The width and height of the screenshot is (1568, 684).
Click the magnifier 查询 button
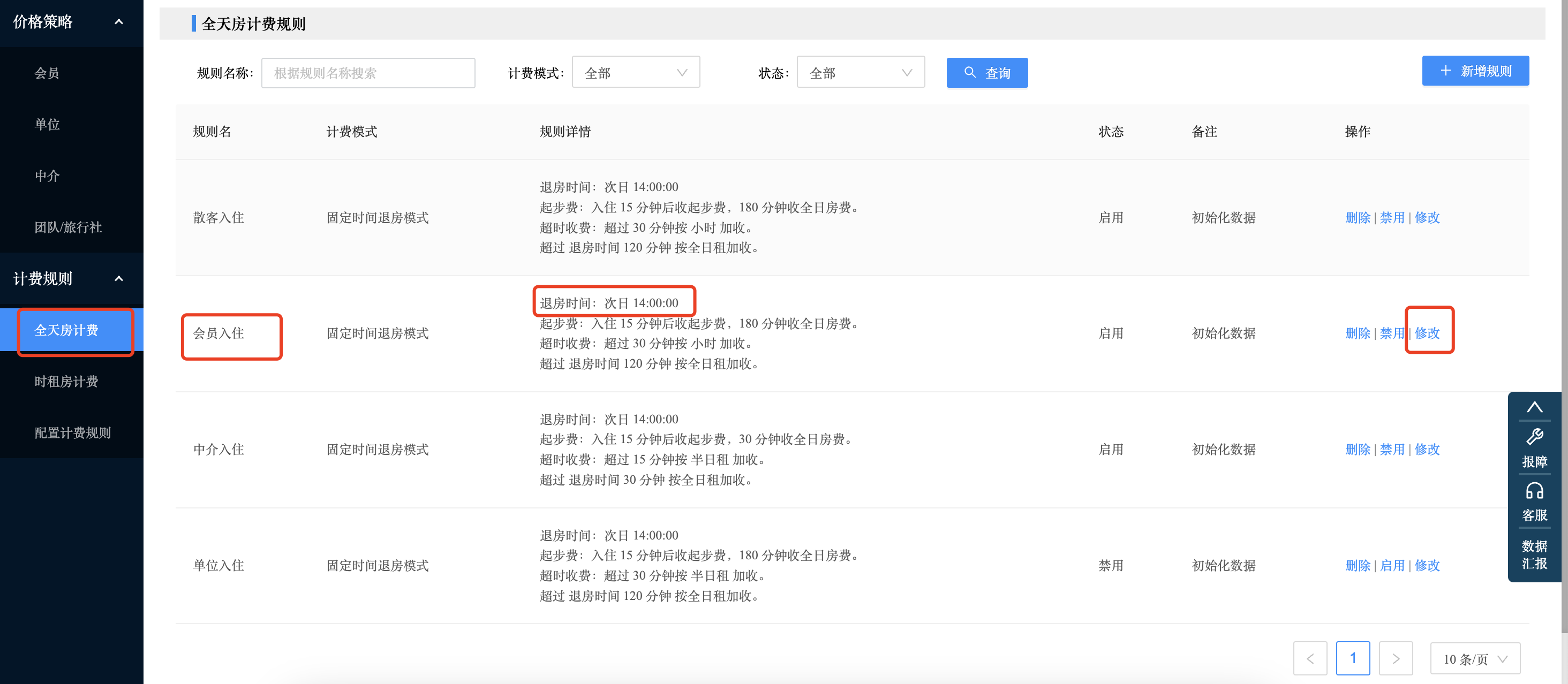[x=987, y=73]
